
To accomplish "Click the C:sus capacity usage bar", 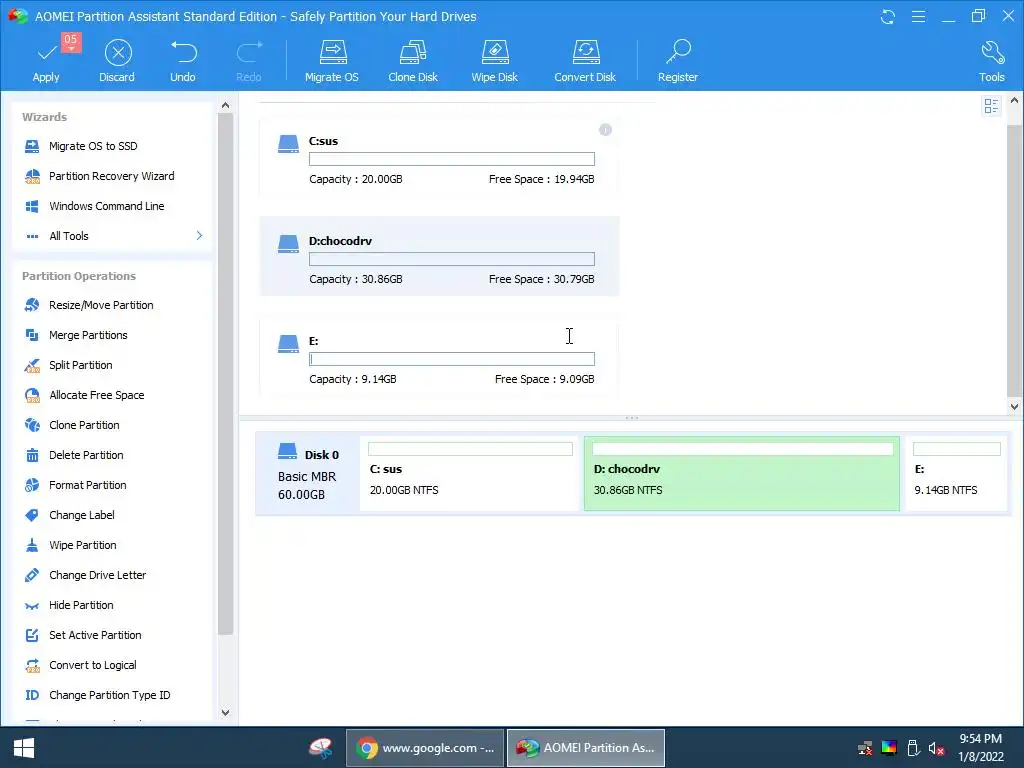I will (452, 159).
